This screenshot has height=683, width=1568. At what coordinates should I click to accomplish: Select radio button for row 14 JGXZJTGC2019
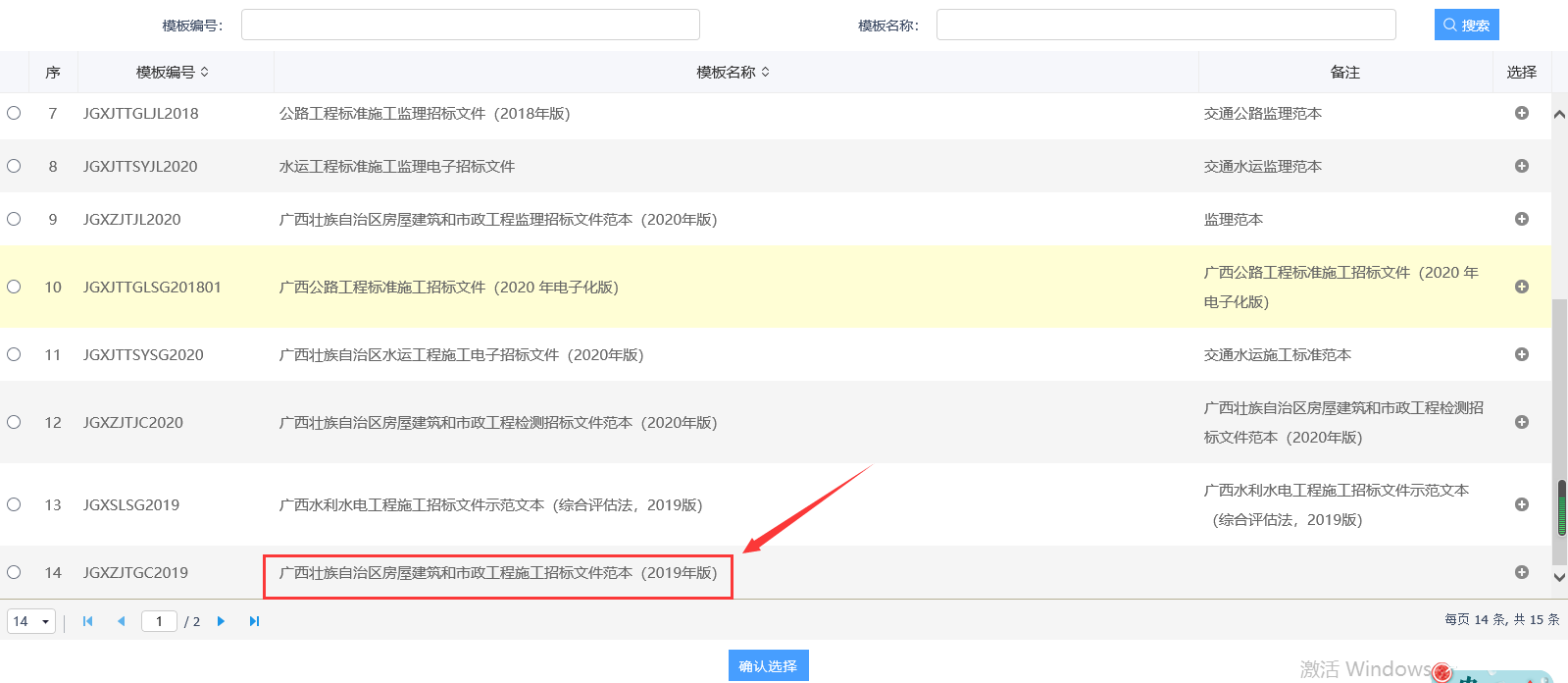pos(14,572)
